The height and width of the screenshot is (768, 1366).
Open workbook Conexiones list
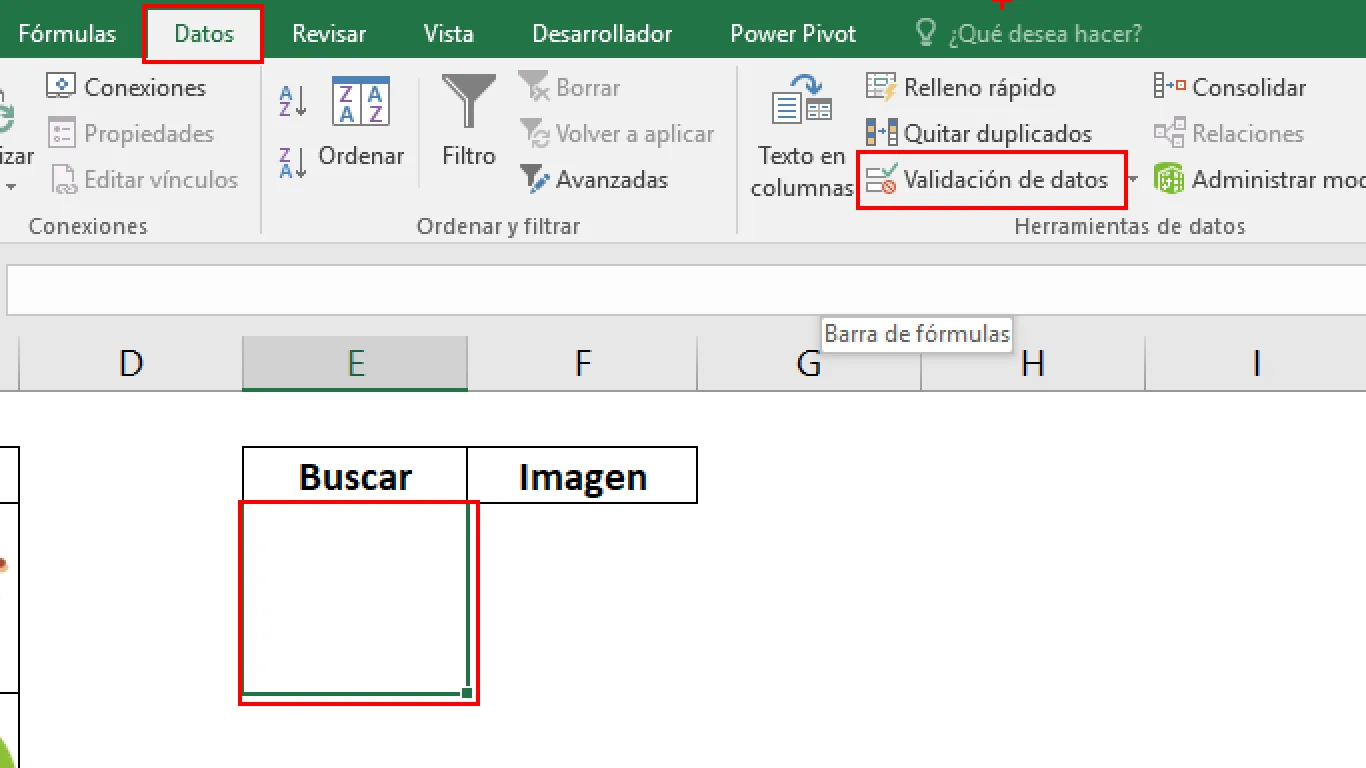click(x=126, y=88)
